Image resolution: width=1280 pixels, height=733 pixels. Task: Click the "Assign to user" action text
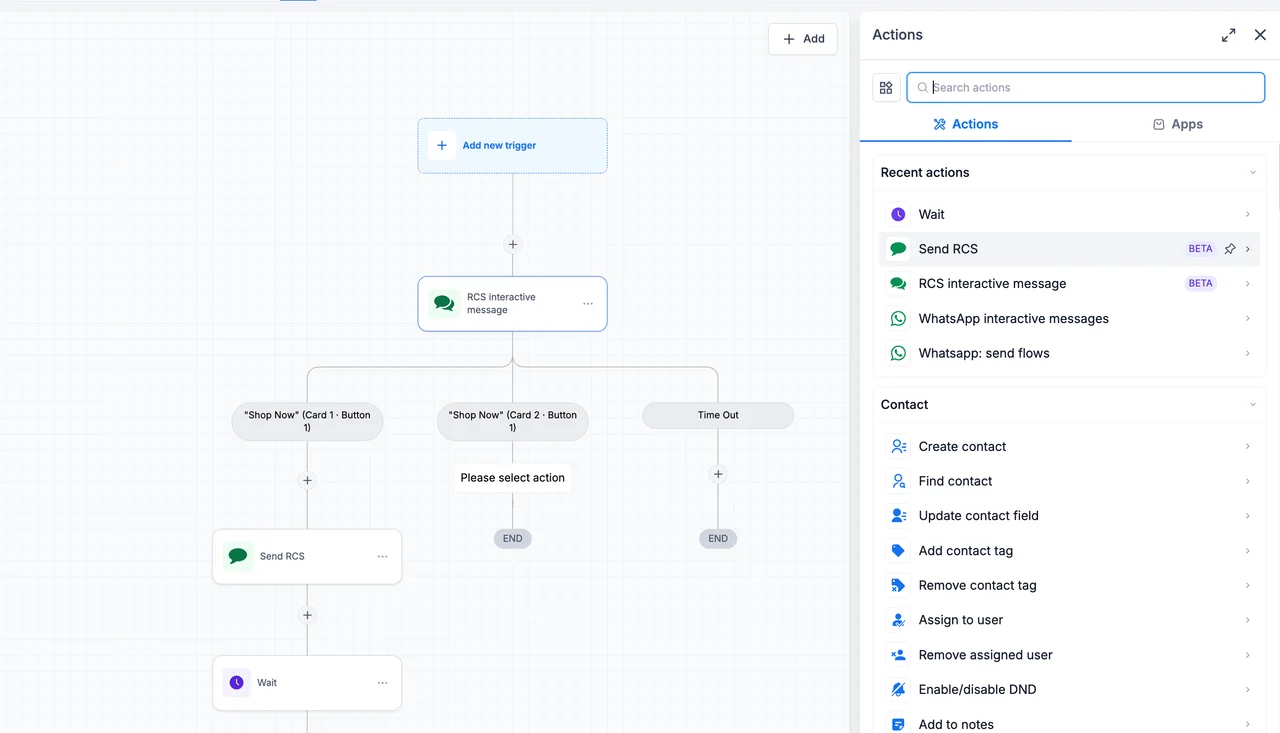pyautogui.click(x=961, y=620)
